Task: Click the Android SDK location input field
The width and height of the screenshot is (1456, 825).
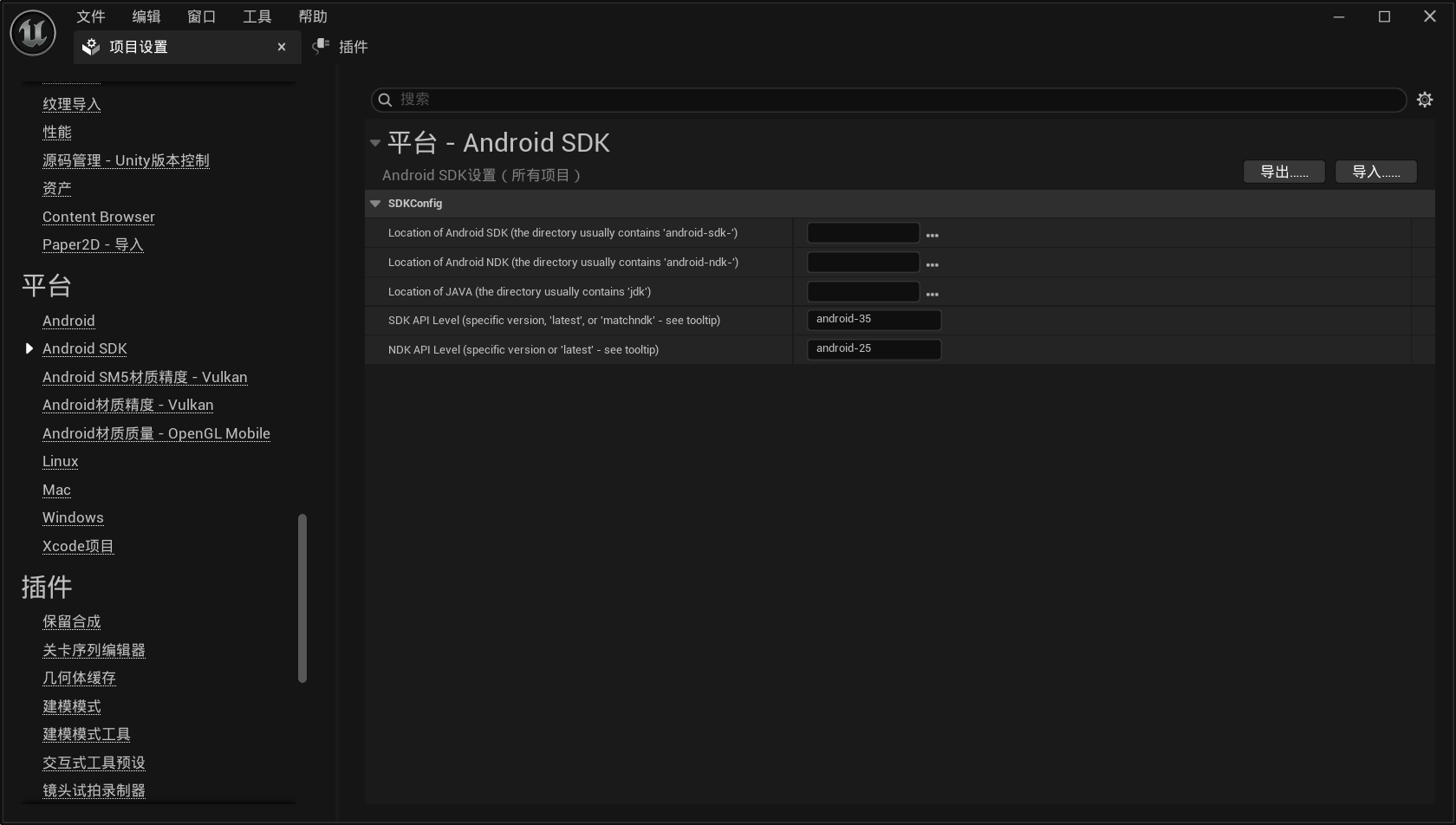Action: [x=863, y=233]
